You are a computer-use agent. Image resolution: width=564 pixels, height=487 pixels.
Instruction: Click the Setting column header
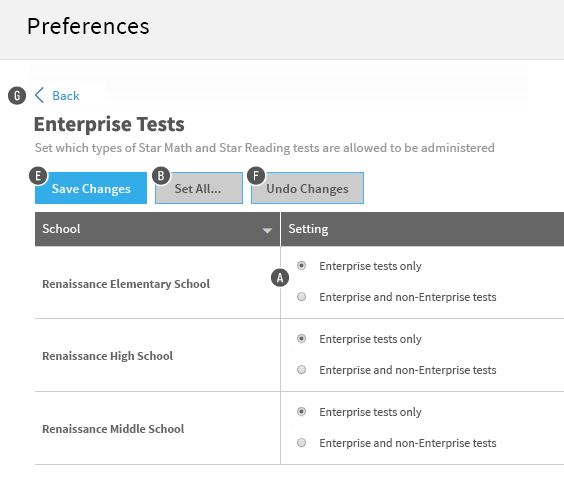click(x=422, y=229)
